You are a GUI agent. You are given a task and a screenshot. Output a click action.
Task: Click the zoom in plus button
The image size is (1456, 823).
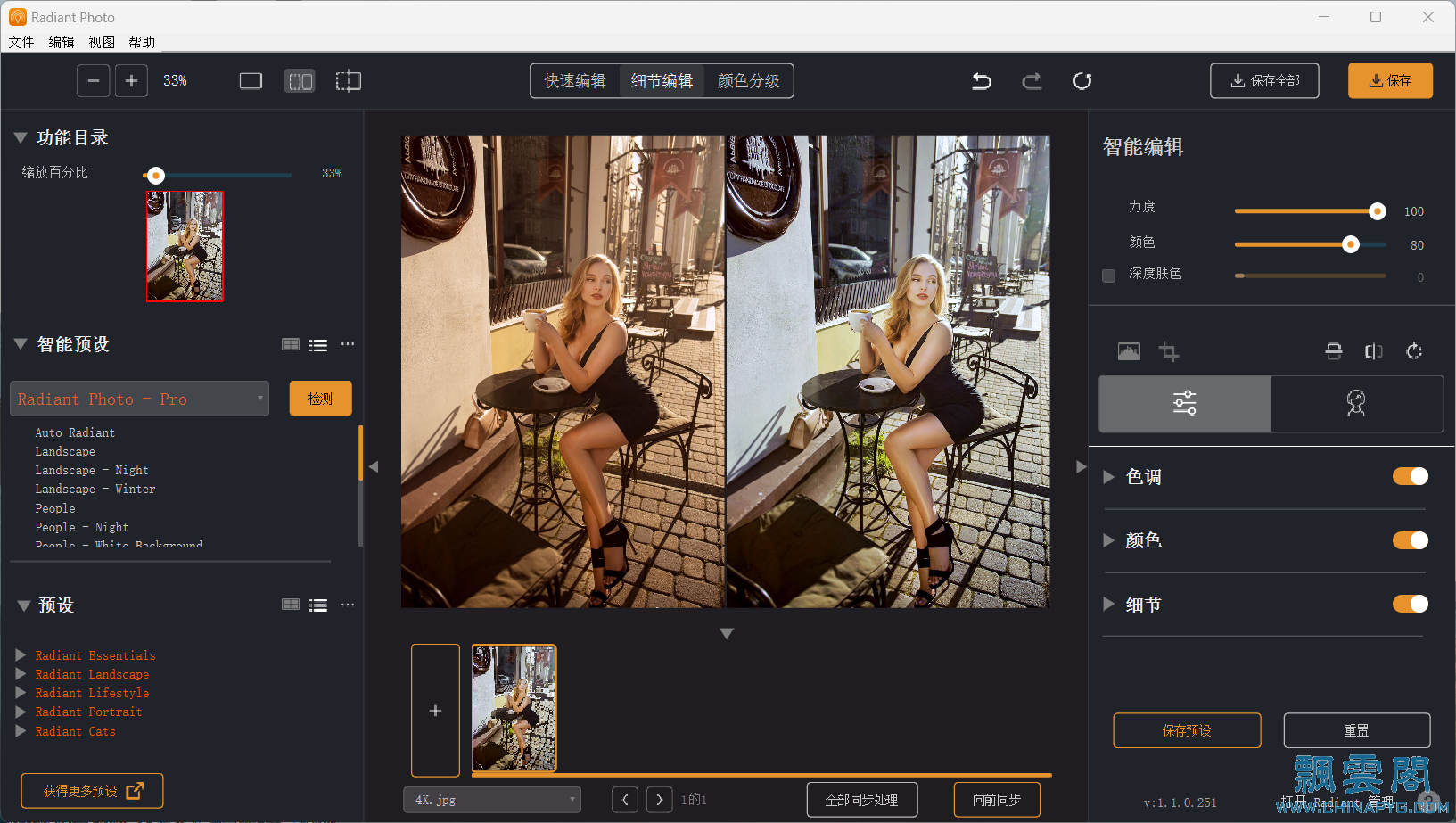pos(131,81)
